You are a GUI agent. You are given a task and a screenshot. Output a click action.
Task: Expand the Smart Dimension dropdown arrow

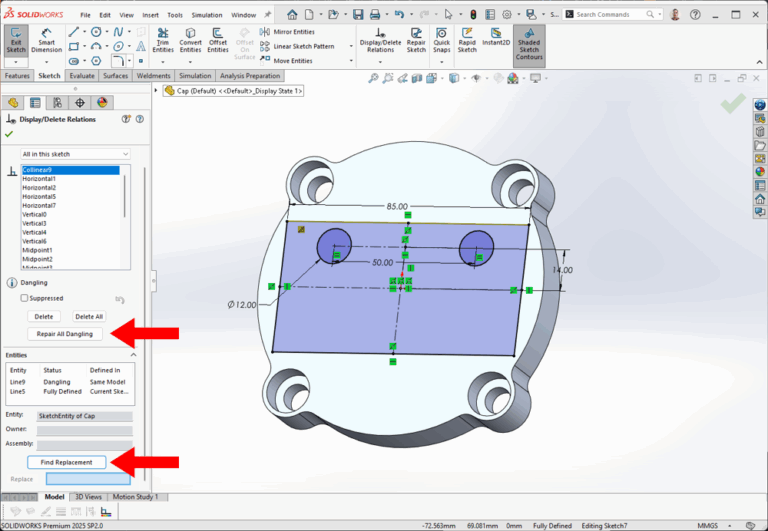click(x=47, y=62)
